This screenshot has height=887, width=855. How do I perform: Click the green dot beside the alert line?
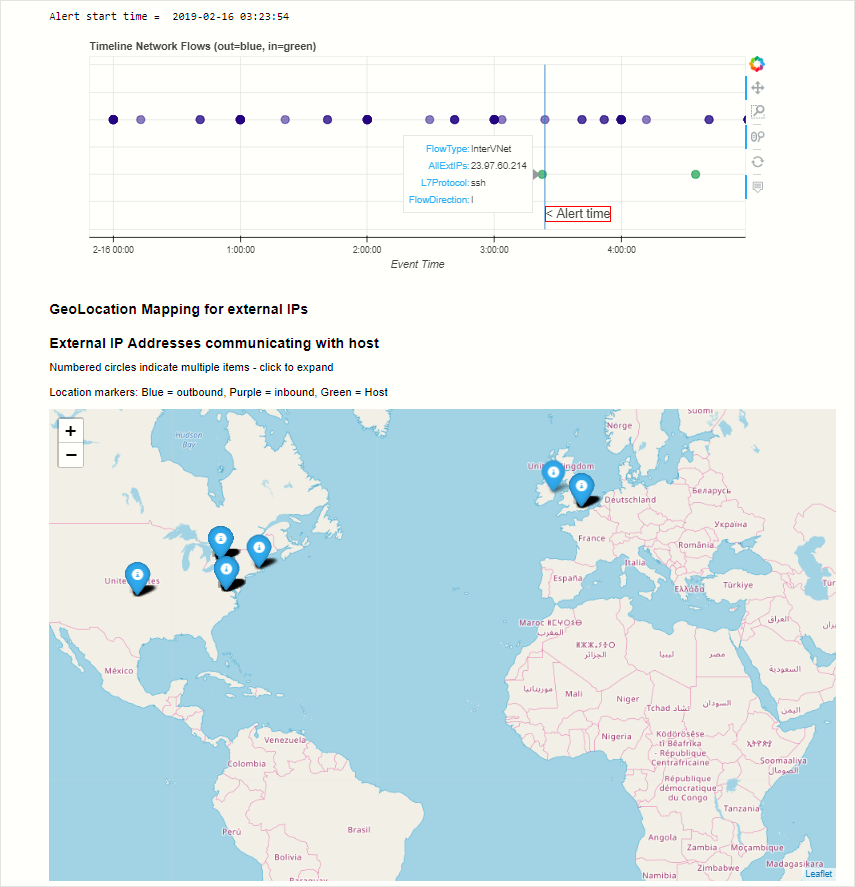[x=542, y=174]
